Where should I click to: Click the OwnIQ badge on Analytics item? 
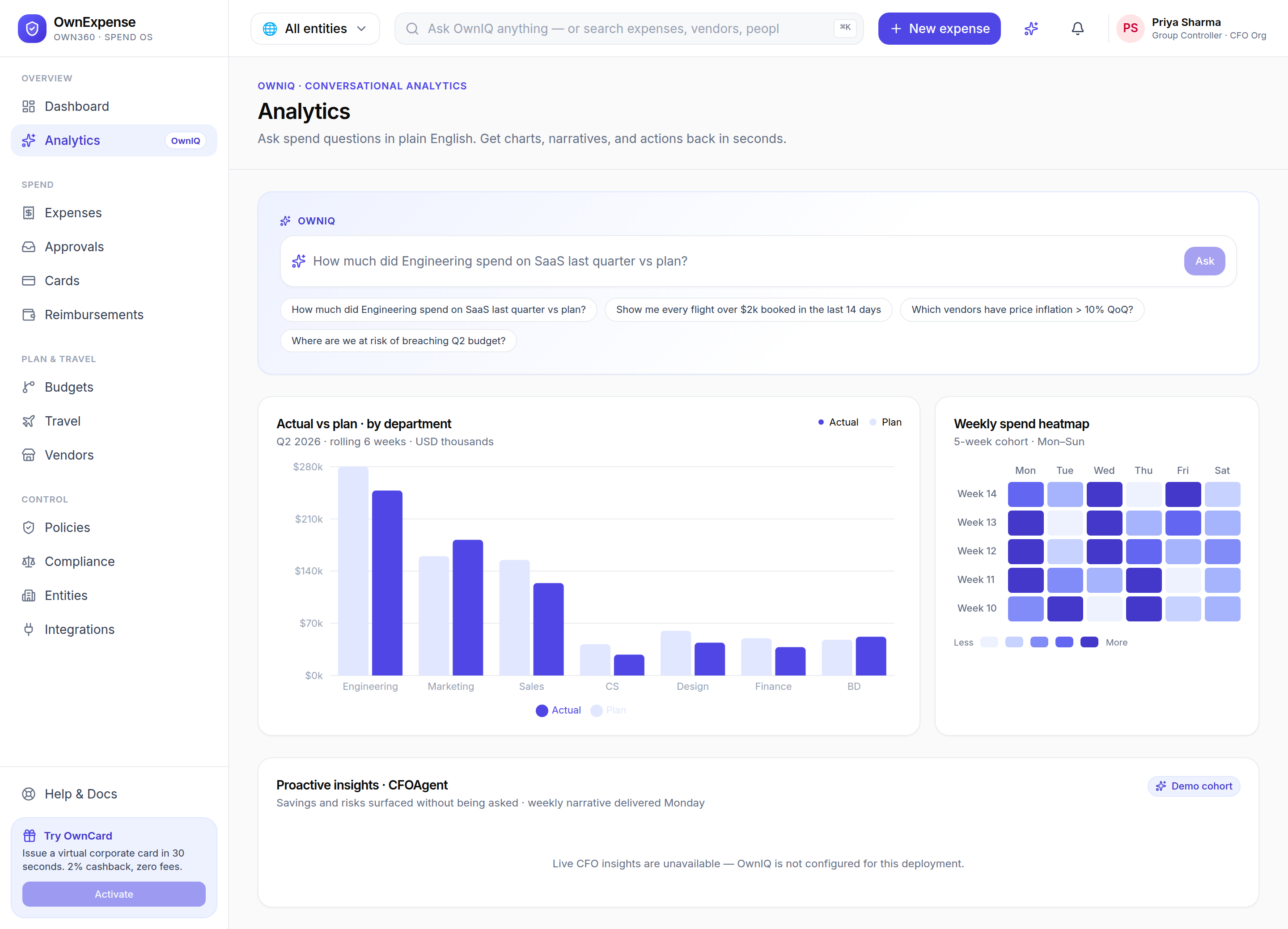185,140
